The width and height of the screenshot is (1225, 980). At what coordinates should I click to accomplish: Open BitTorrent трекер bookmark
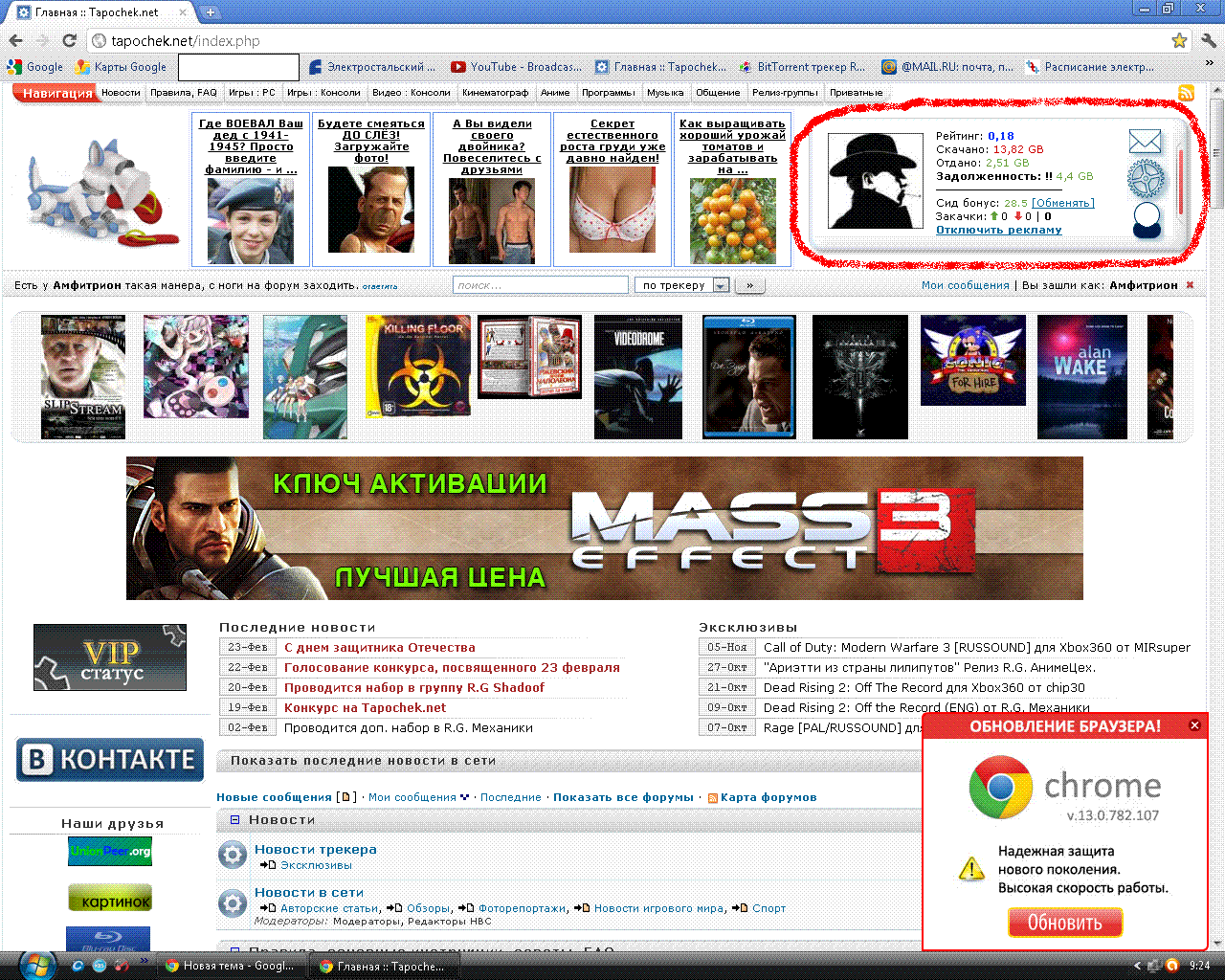pos(802,67)
